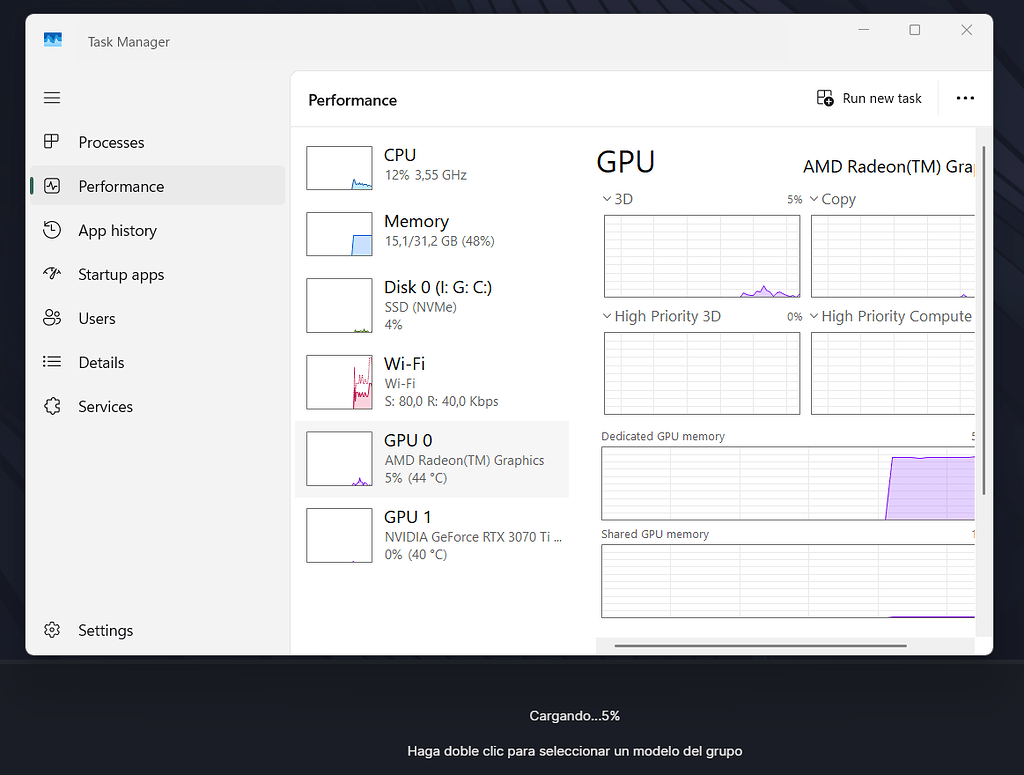Select GPU 1 NVIDIA GeForce RTX 3070 Ti entry
1024x775 pixels.
pos(432,535)
